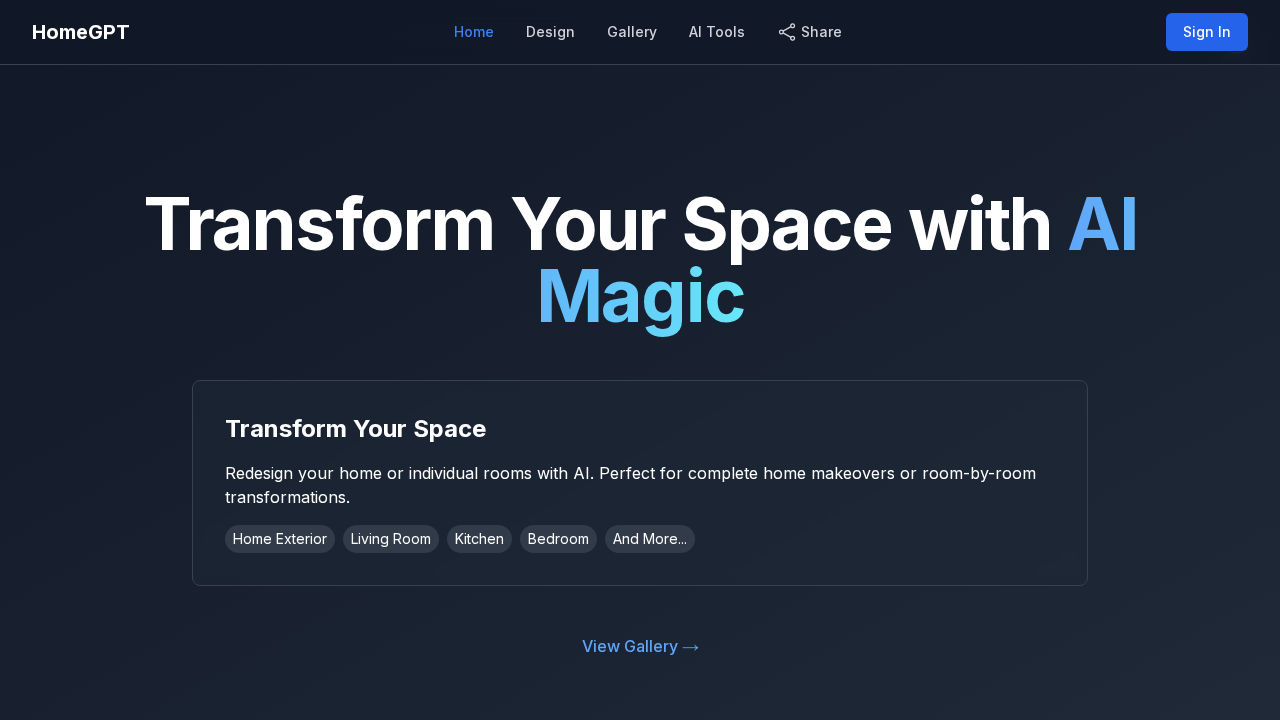
Task: Navigate to the Gallery section
Action: click(x=632, y=31)
